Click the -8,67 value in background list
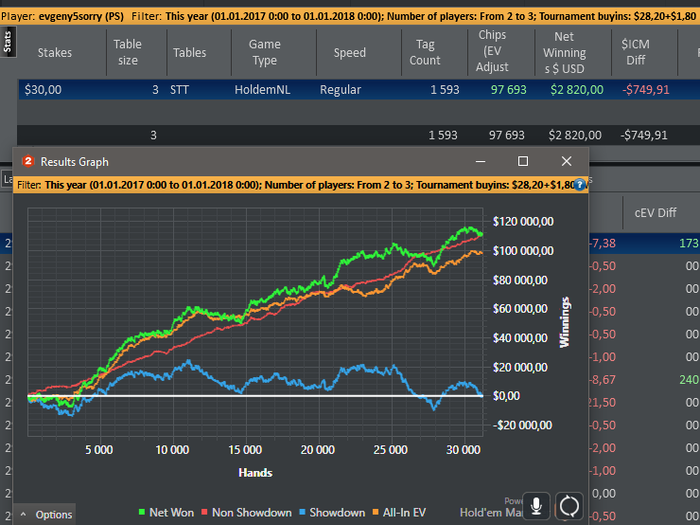Viewport: 700px width, 525px height. (602, 380)
